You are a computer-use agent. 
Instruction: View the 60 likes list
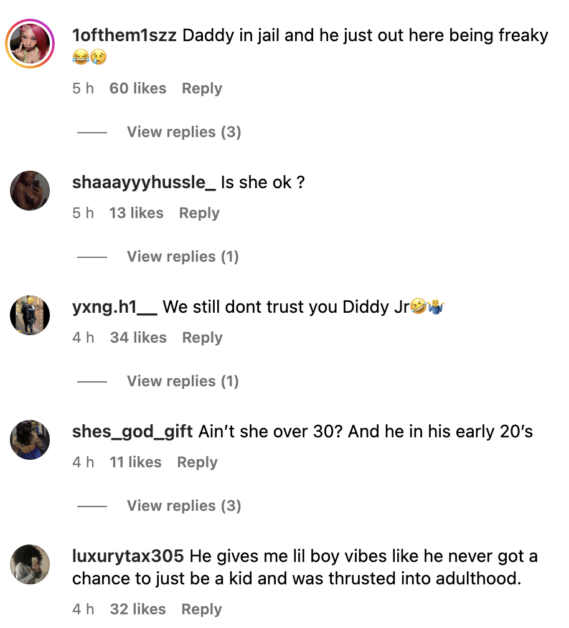(x=138, y=89)
